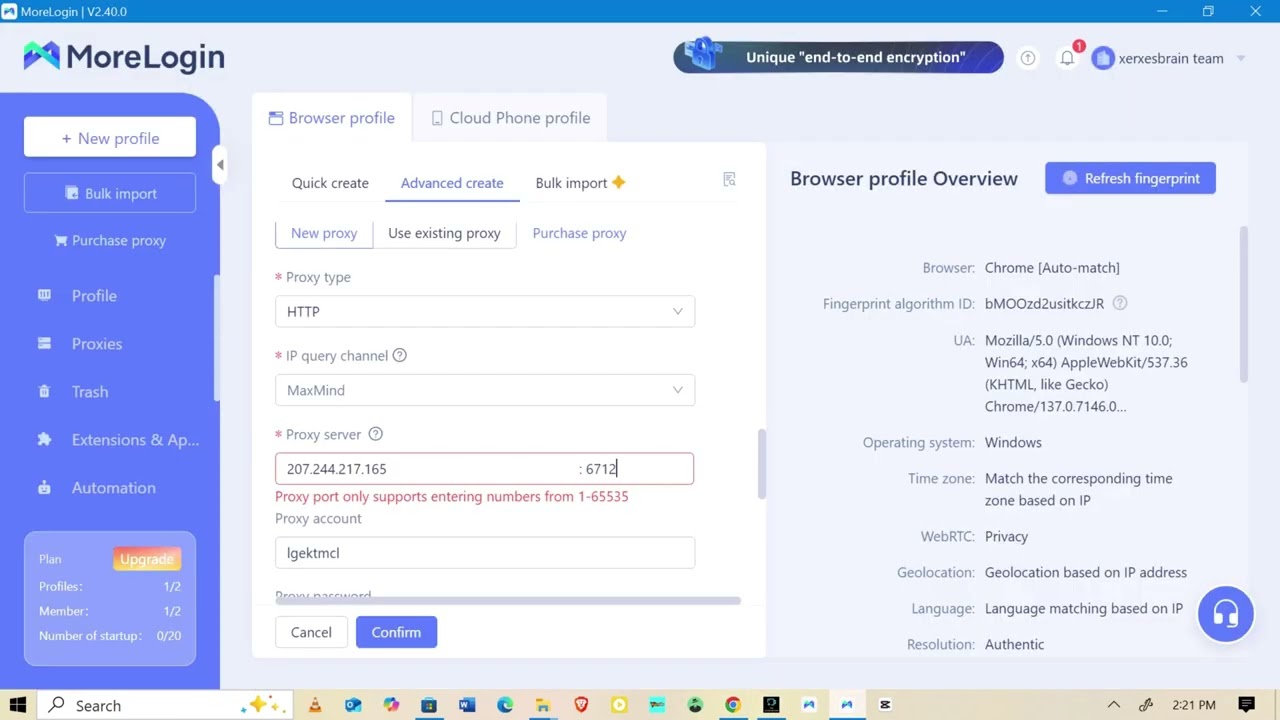Viewport: 1280px width, 720px height.
Task: Click the fingerprint ID bMOOzd2usitkczJR
Action: [x=1044, y=304]
